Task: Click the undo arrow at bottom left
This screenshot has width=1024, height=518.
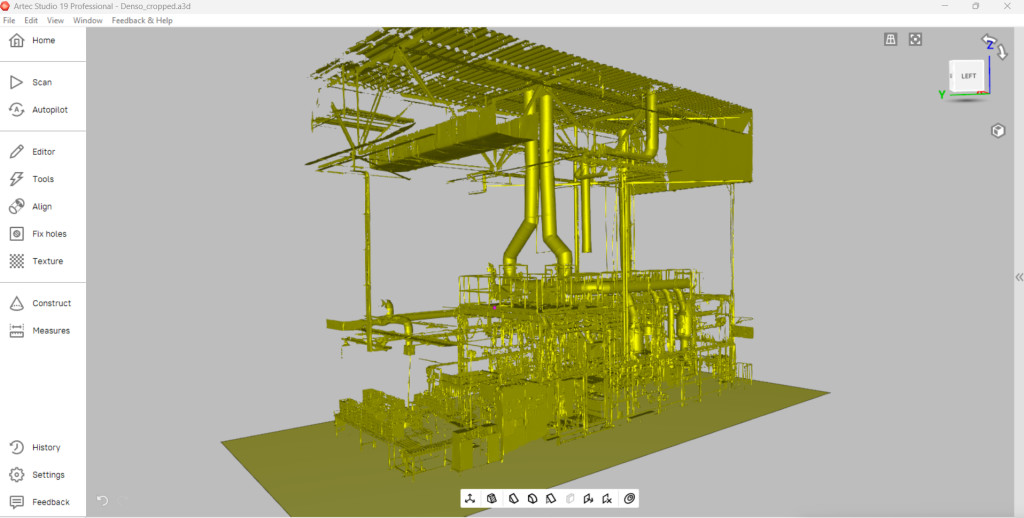Action: [102, 500]
